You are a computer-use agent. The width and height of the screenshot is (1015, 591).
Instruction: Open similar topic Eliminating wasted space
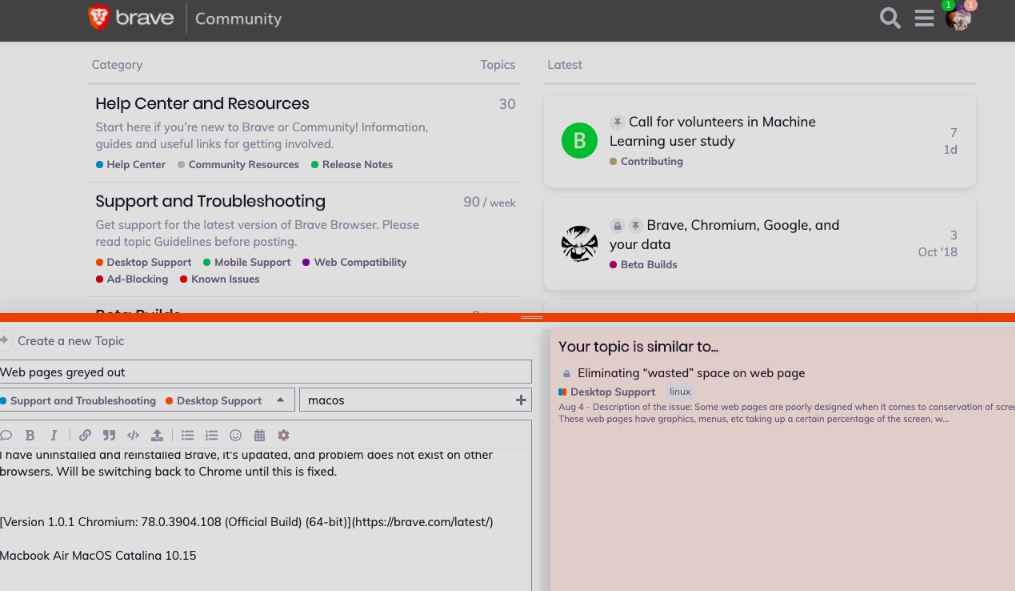691,373
